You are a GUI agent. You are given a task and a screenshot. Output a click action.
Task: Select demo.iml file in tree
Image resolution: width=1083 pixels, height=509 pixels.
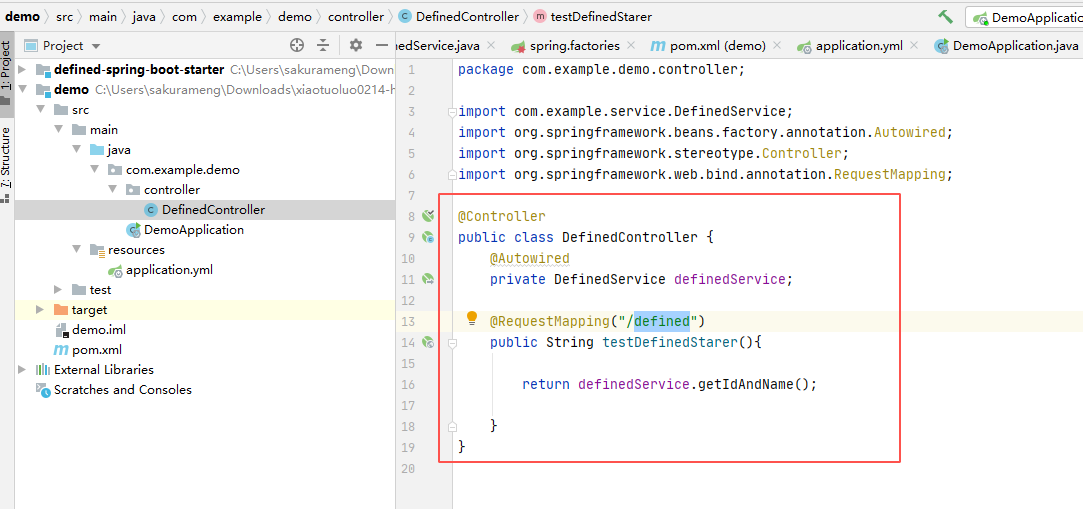[99, 330]
